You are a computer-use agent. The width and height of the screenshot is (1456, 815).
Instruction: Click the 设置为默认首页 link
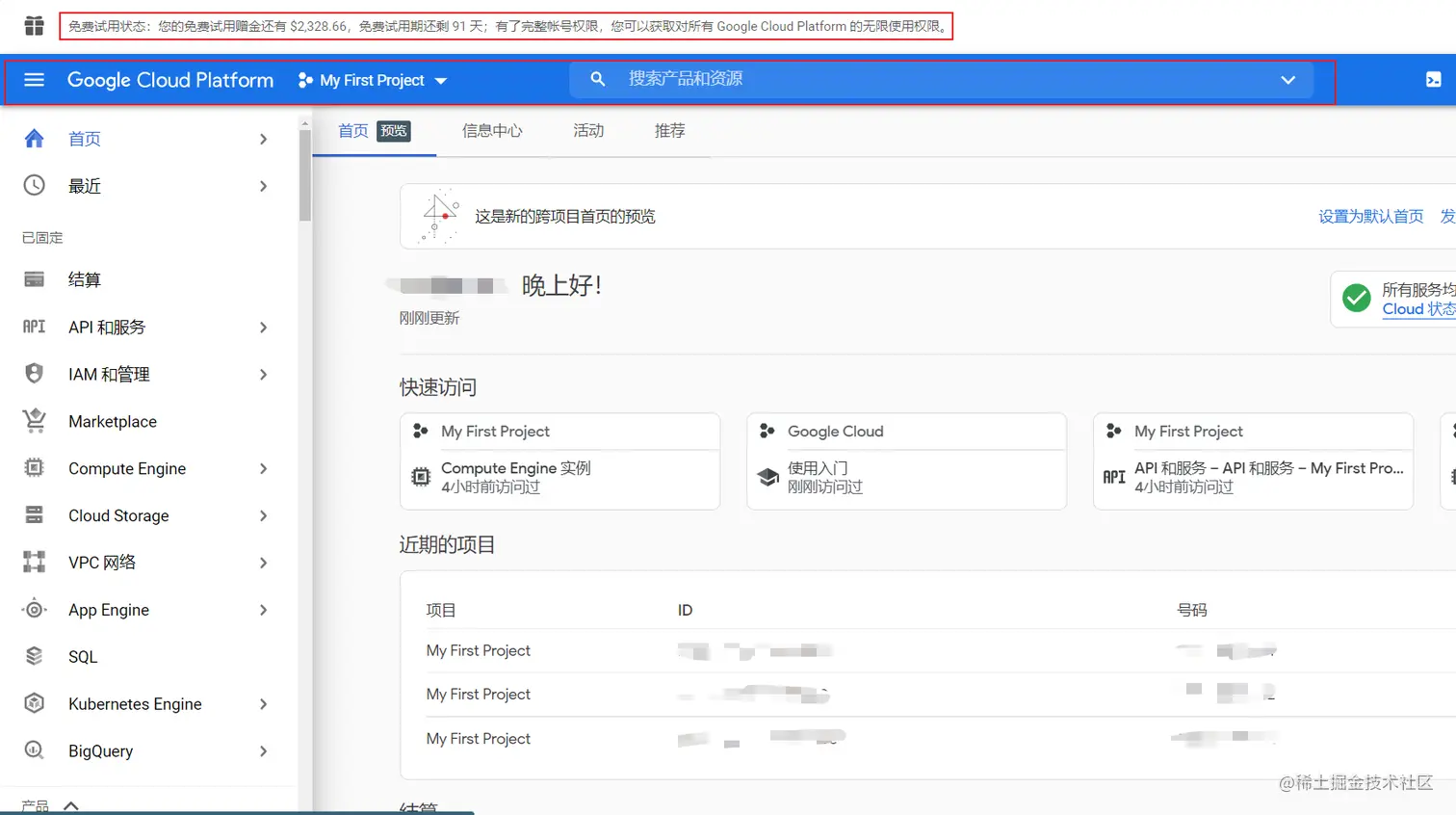click(1370, 217)
